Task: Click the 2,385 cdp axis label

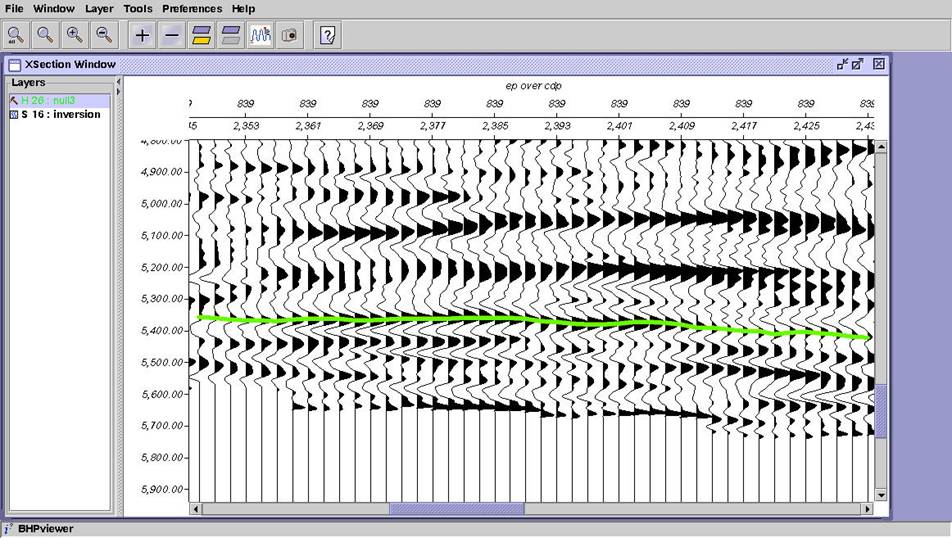Action: (495, 126)
